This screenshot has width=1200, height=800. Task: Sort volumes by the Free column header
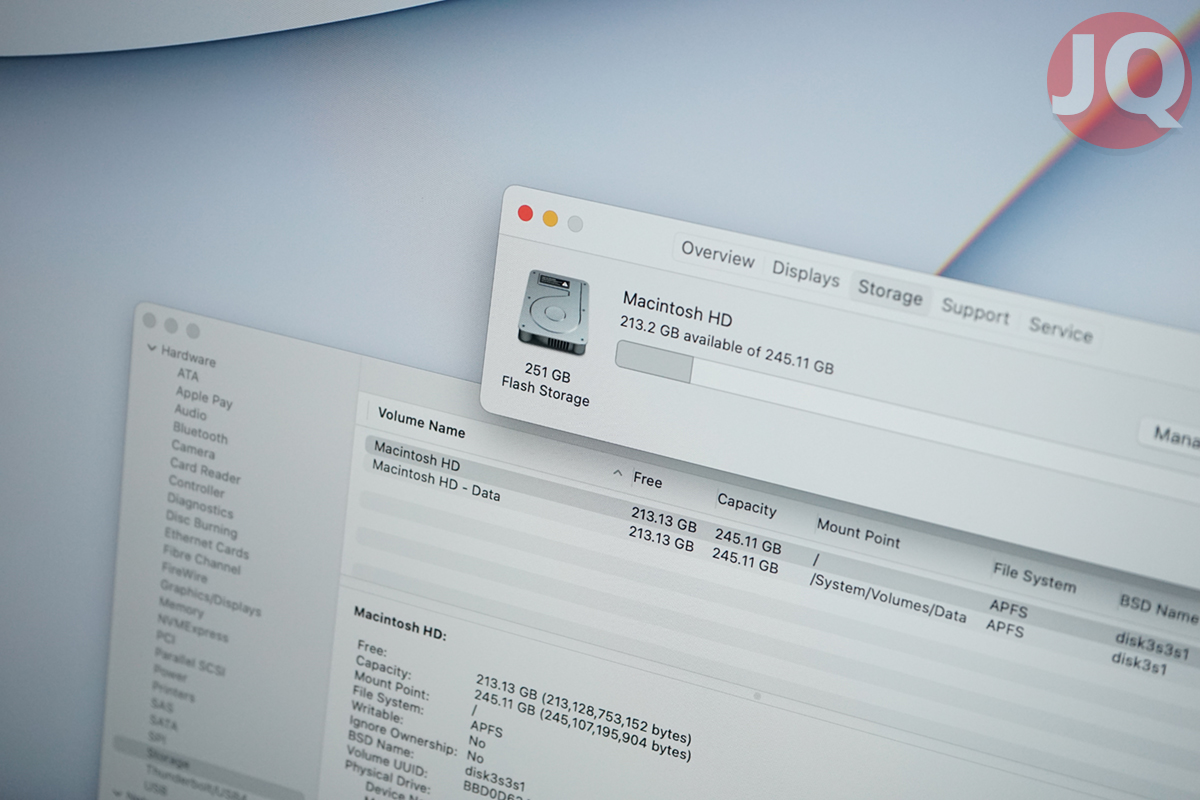[x=648, y=480]
